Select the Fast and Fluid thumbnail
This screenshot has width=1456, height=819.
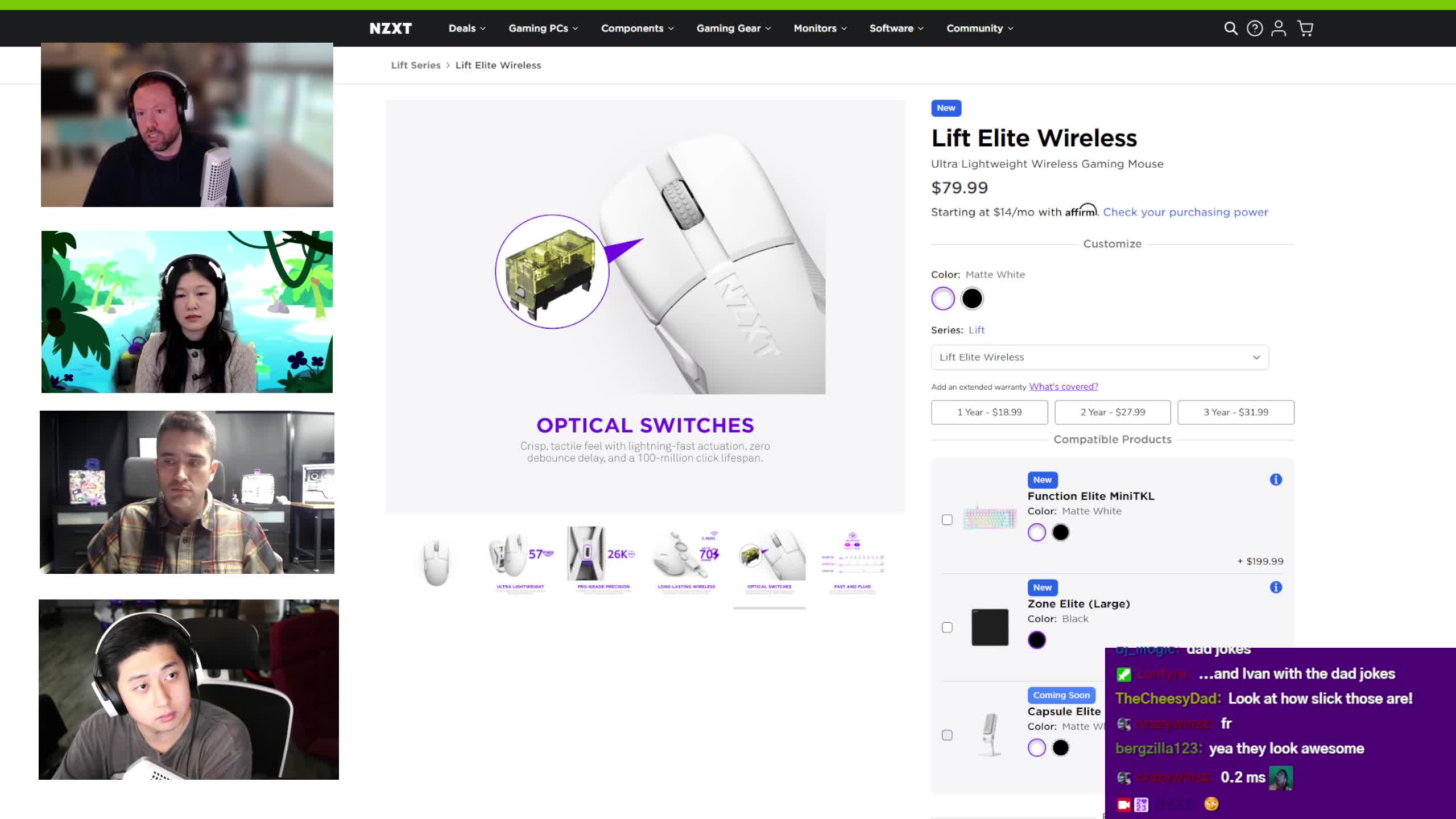point(853,561)
